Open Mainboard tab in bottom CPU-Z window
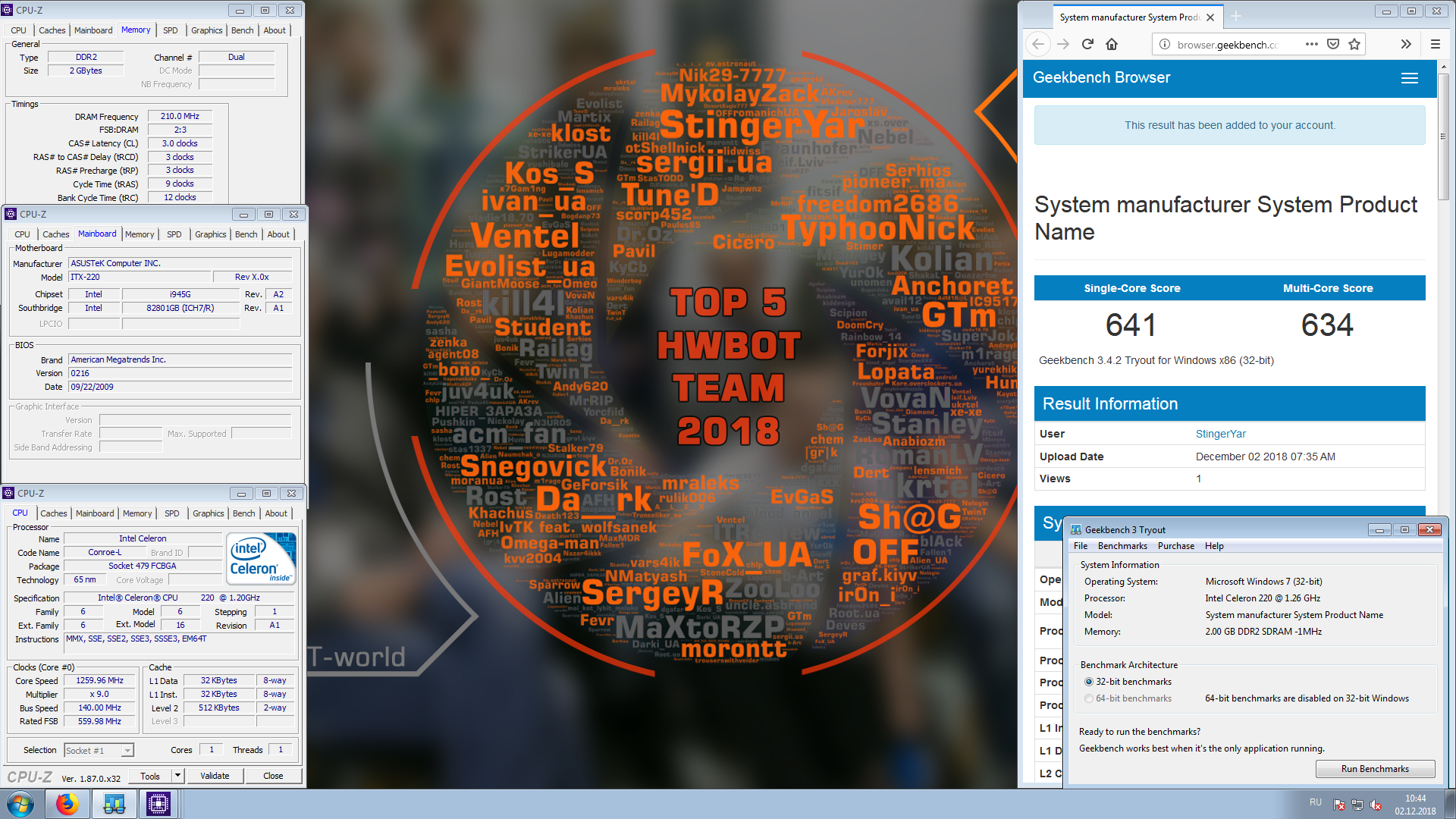This screenshot has width=1456, height=819. [95, 513]
